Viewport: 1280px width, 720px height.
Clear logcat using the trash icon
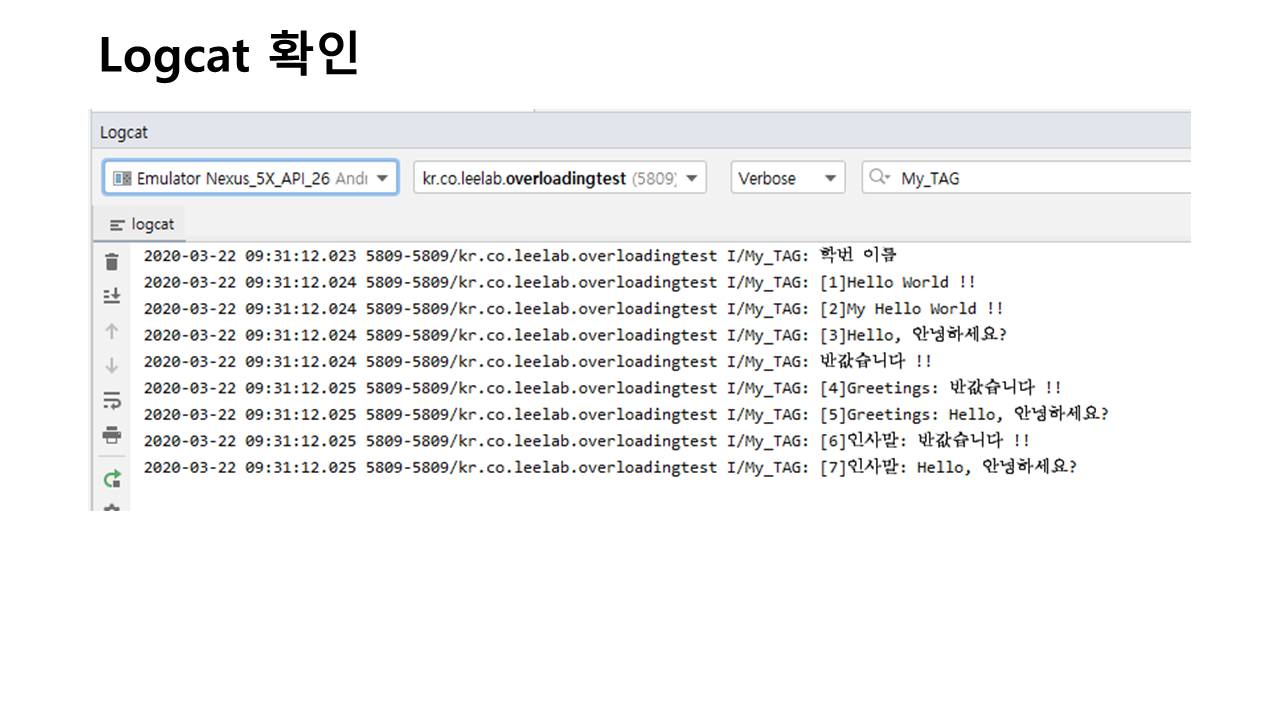coord(112,262)
